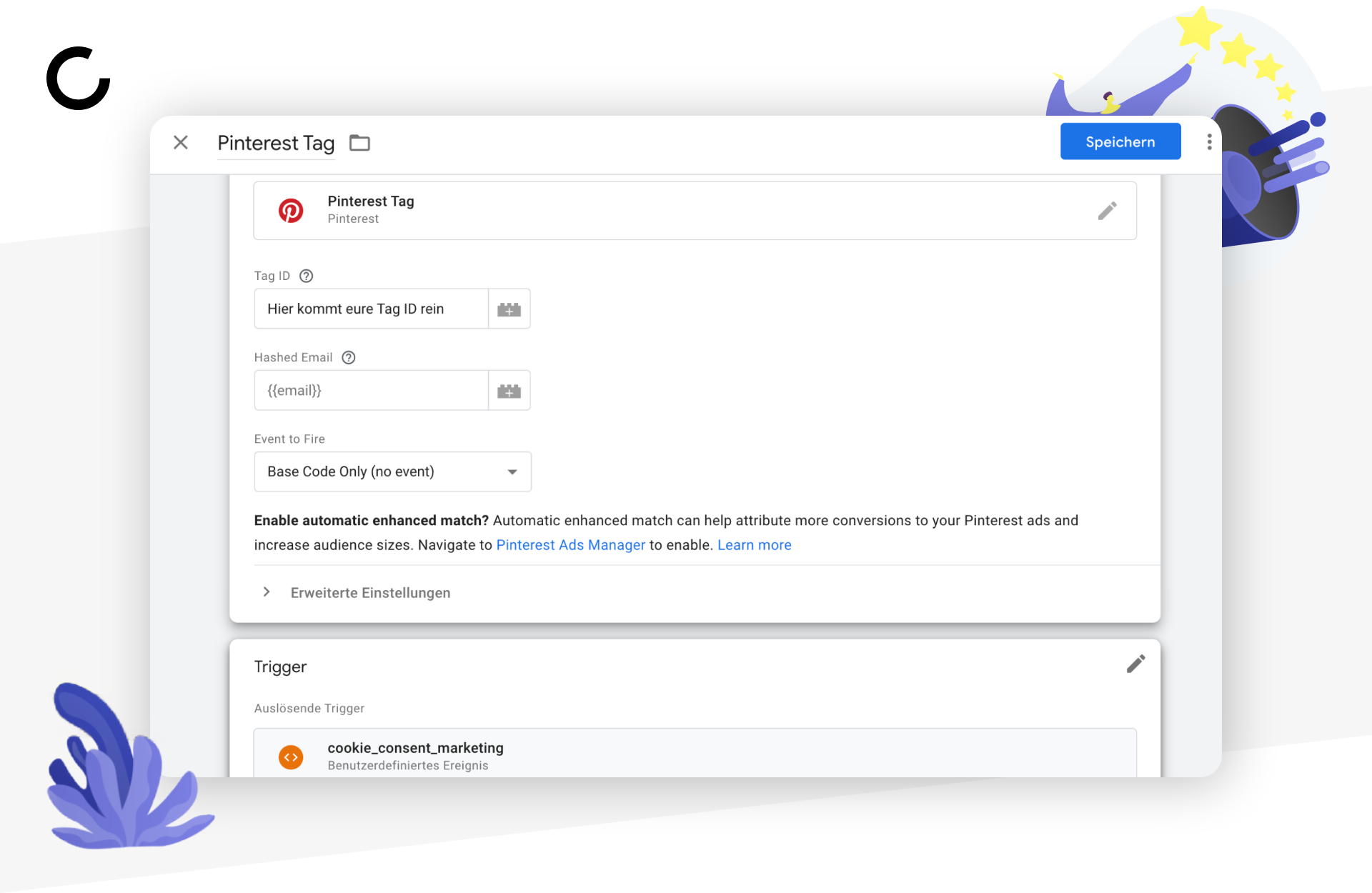Image resolution: width=1372 pixels, height=893 pixels.
Task: Click the Speichern button
Action: (1120, 141)
